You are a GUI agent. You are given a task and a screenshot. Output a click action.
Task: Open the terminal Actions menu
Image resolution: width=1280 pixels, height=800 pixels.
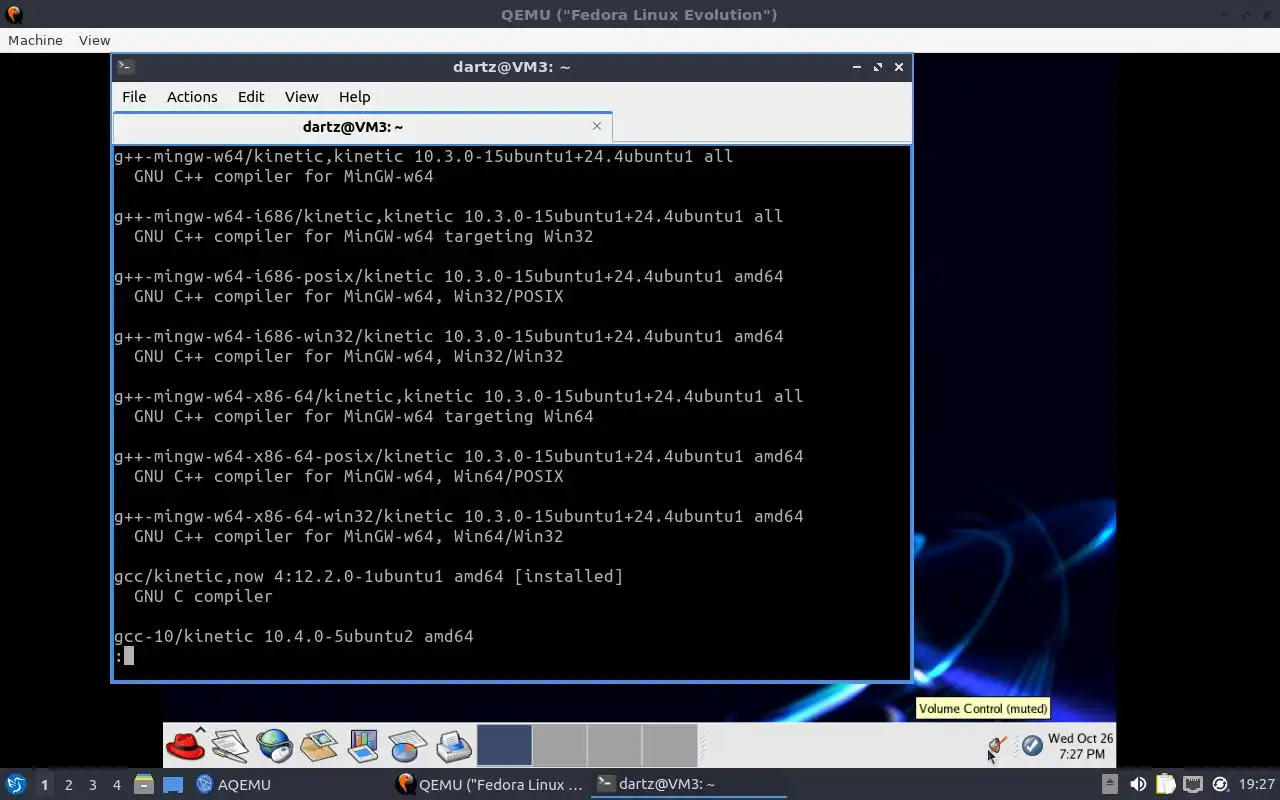pos(192,97)
